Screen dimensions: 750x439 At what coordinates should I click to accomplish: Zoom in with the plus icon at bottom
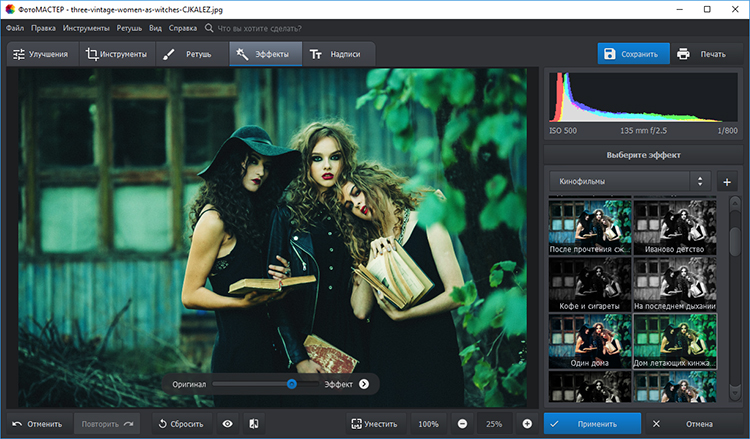coord(527,424)
